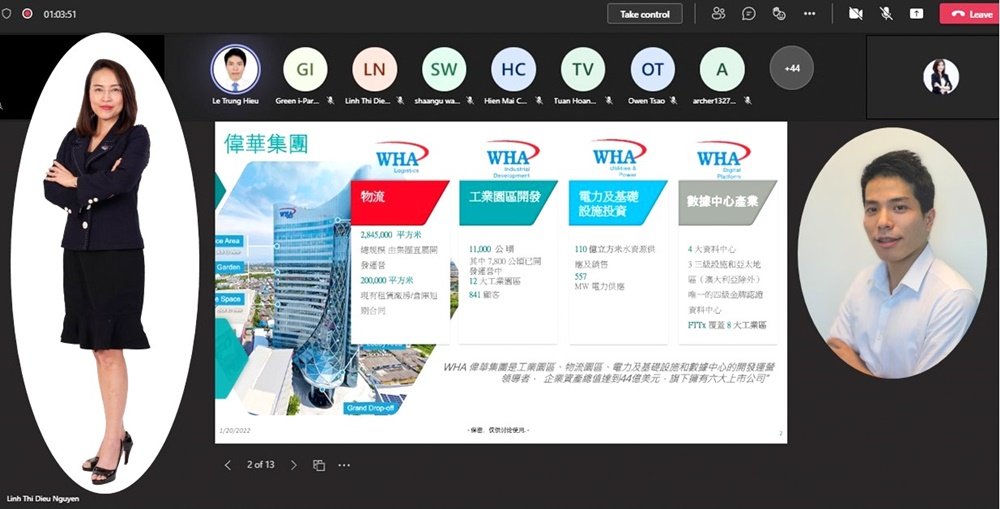Screen dimensions: 1000x509
Task: Go to the previous slide
Action: 228,465
